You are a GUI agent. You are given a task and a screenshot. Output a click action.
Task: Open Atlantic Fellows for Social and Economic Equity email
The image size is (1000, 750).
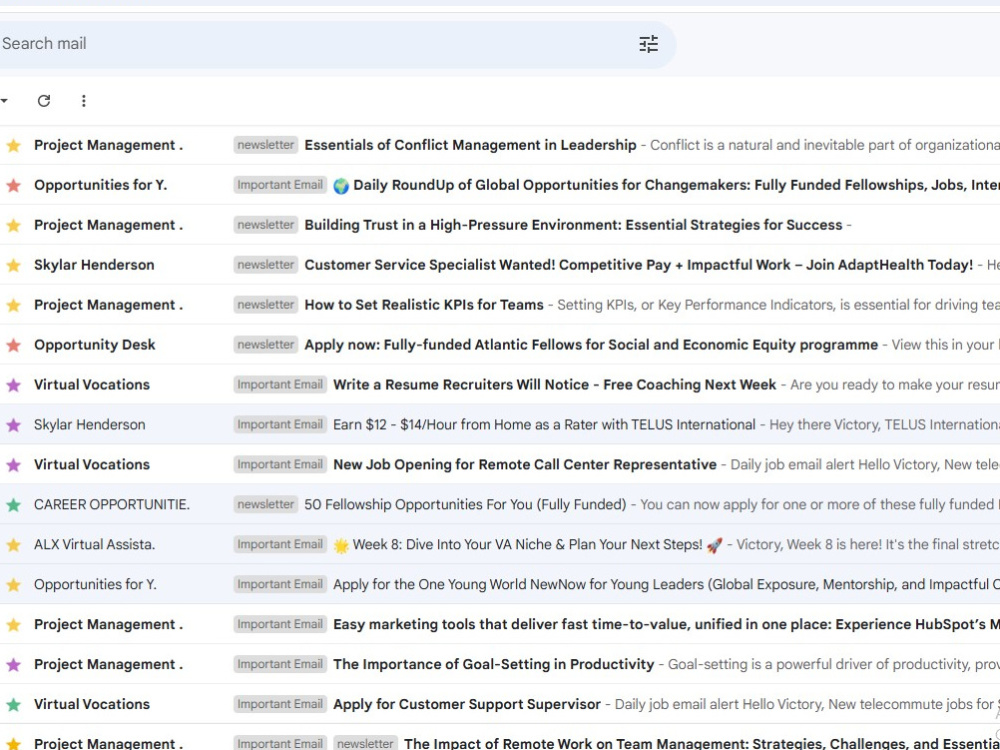[x=591, y=345]
